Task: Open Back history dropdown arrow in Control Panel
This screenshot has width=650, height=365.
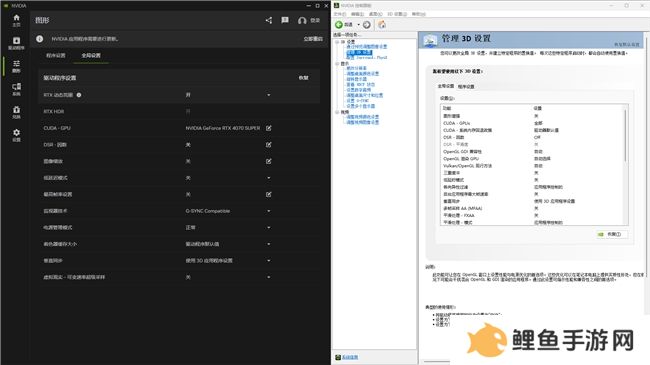Action: 358,25
